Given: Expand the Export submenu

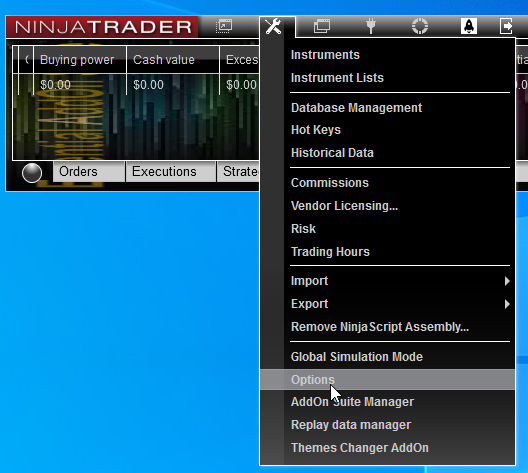Looking at the screenshot, I should coord(387,304).
